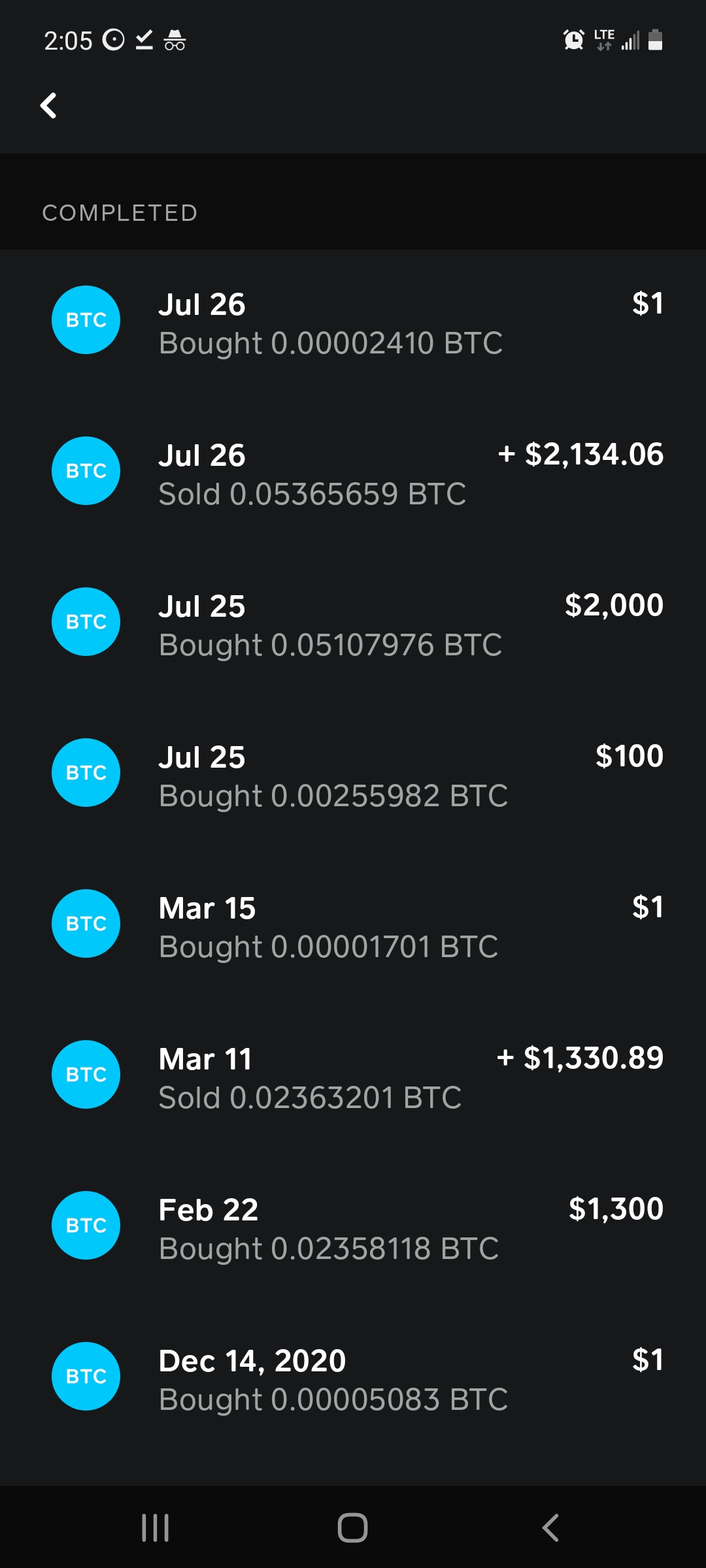Tap BTC icon for Mar 11 sale

pos(86,1075)
